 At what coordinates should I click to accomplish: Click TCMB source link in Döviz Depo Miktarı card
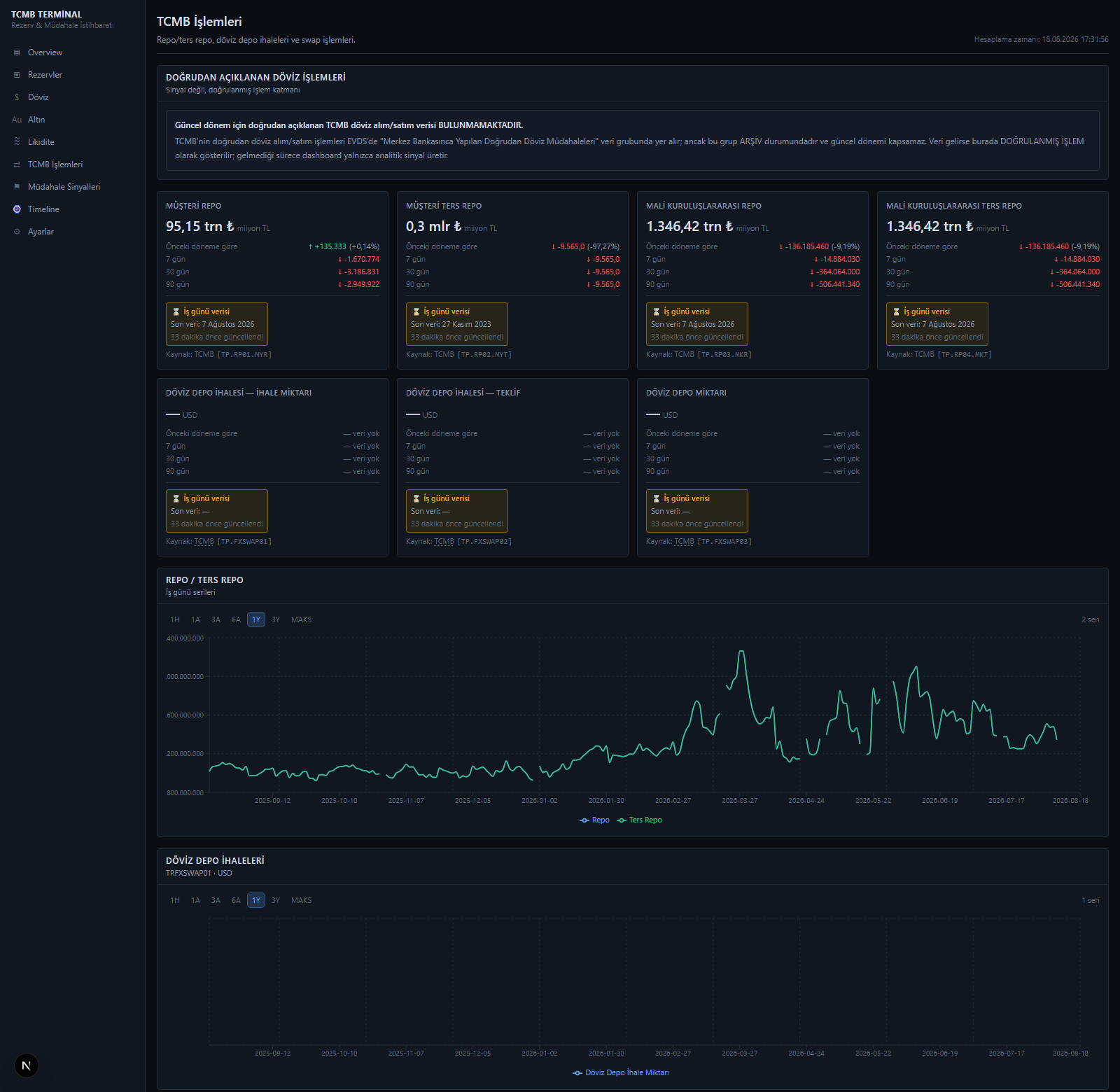[x=684, y=541]
